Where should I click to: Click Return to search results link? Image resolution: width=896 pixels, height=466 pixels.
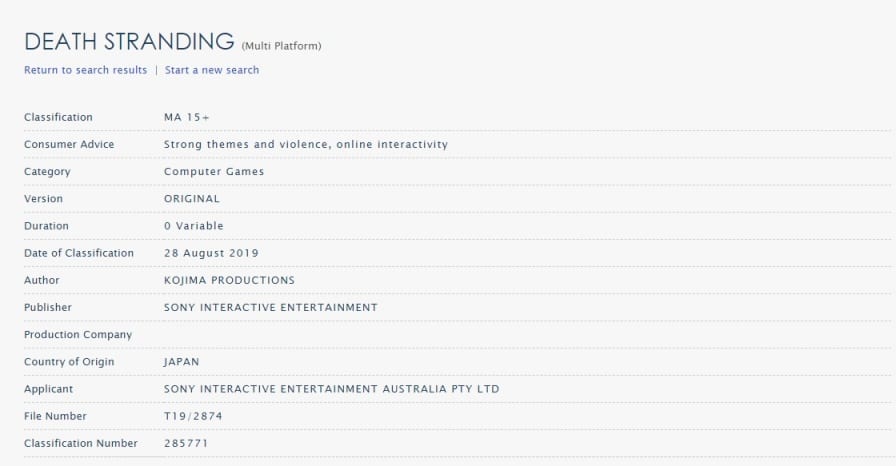point(85,70)
